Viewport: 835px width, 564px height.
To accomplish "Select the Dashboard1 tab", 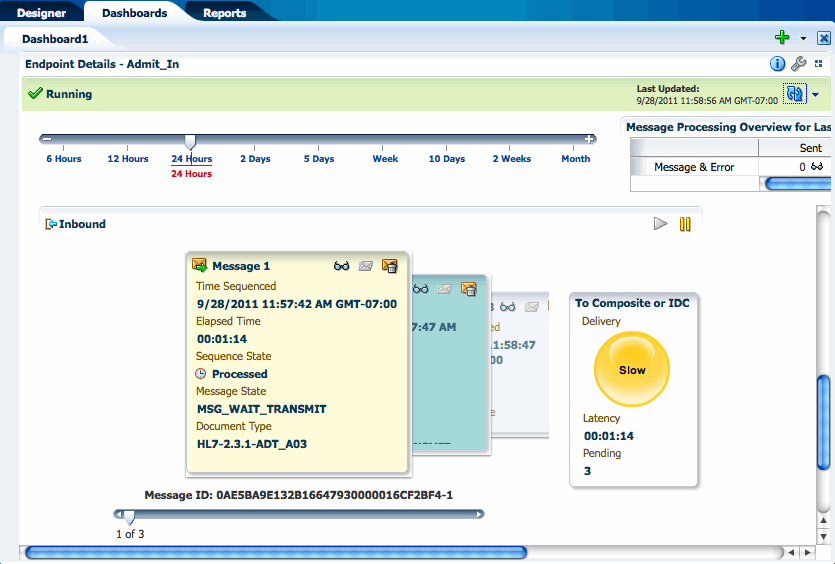I will coord(55,39).
